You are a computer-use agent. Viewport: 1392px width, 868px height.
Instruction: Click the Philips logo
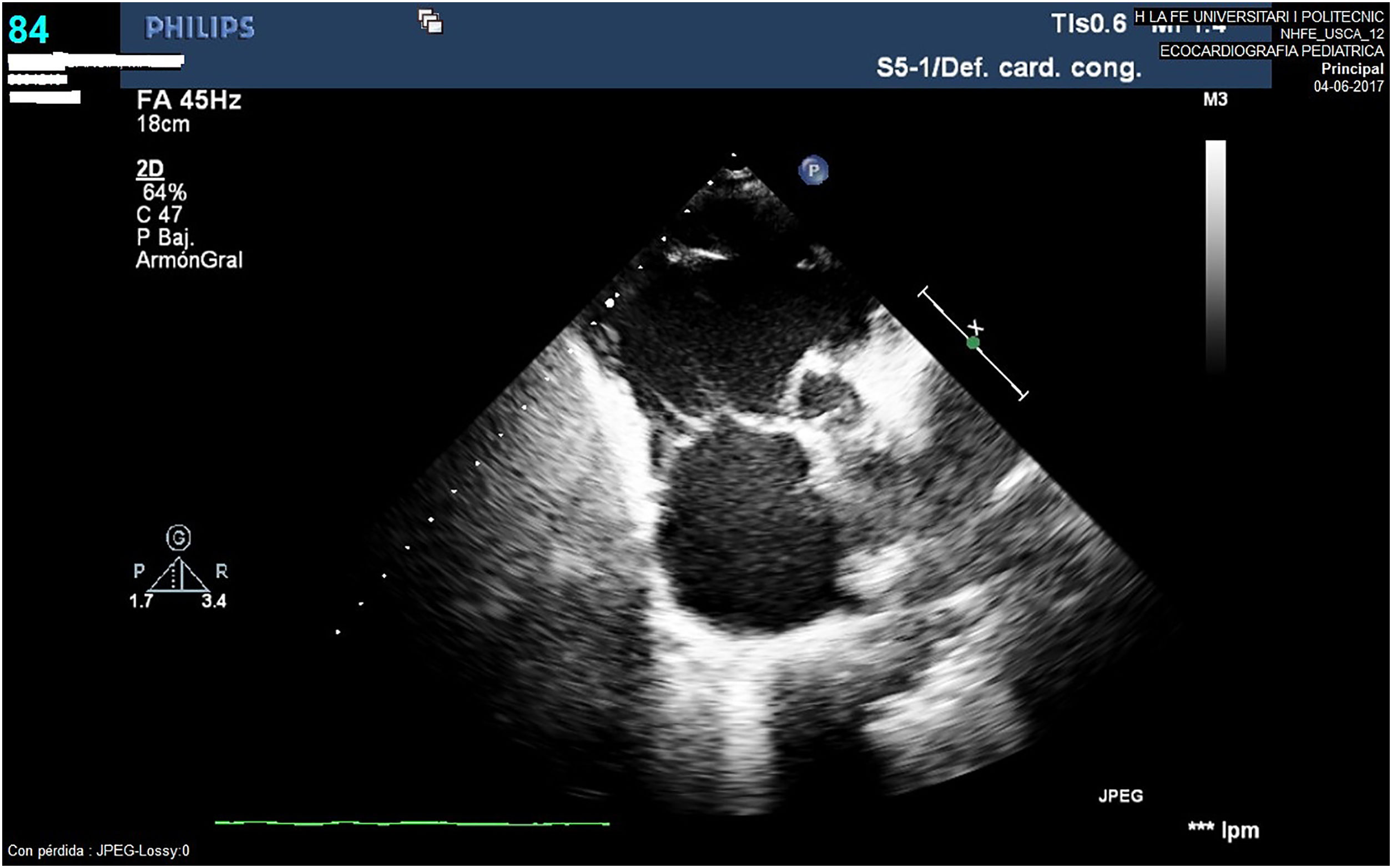click(199, 28)
